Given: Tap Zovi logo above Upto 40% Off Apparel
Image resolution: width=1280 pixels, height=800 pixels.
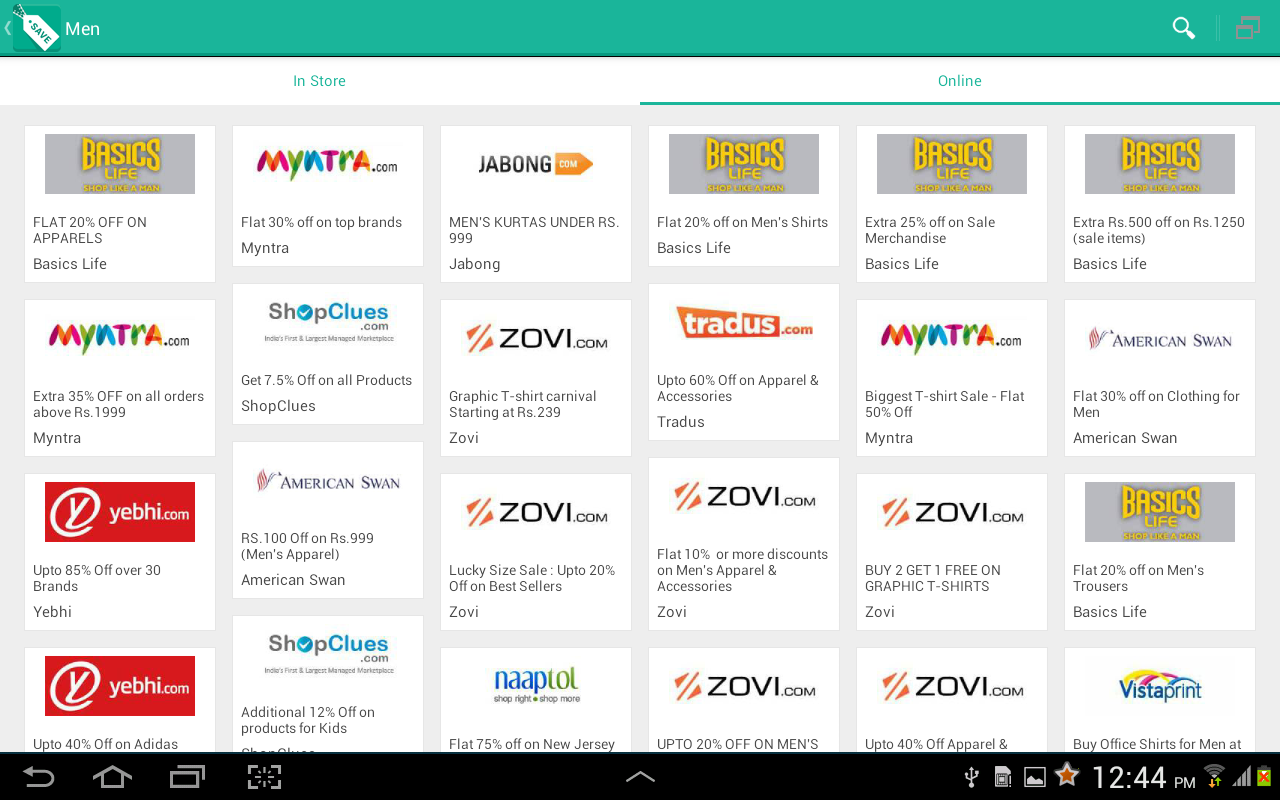Looking at the screenshot, I should point(952,686).
